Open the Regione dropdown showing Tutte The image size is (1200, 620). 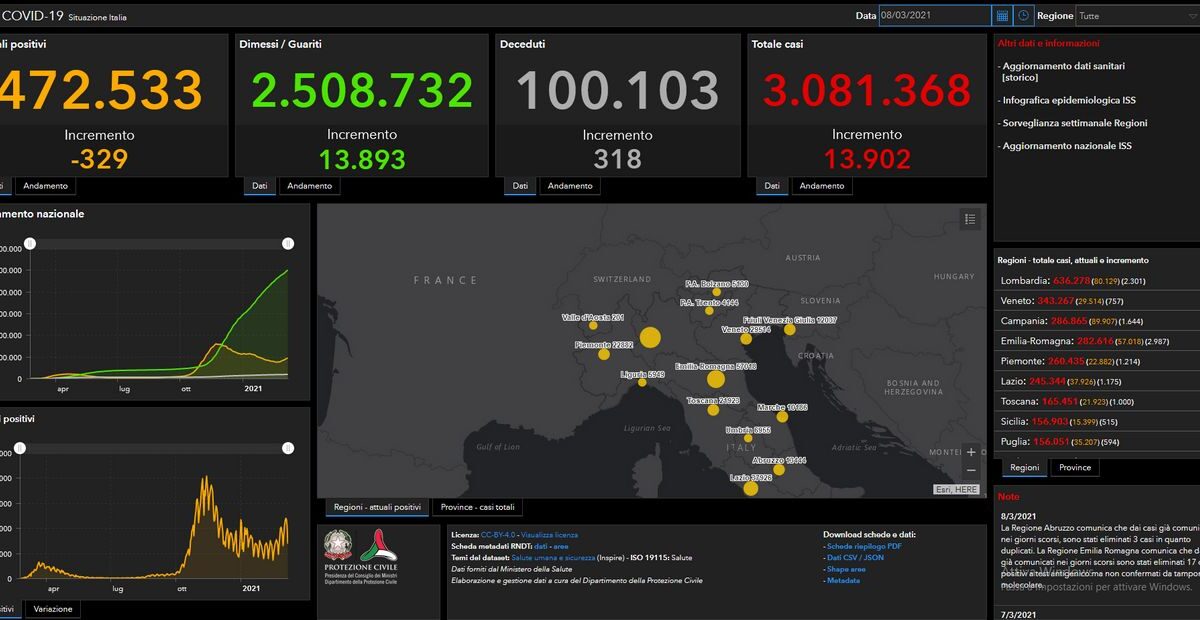tap(1137, 16)
